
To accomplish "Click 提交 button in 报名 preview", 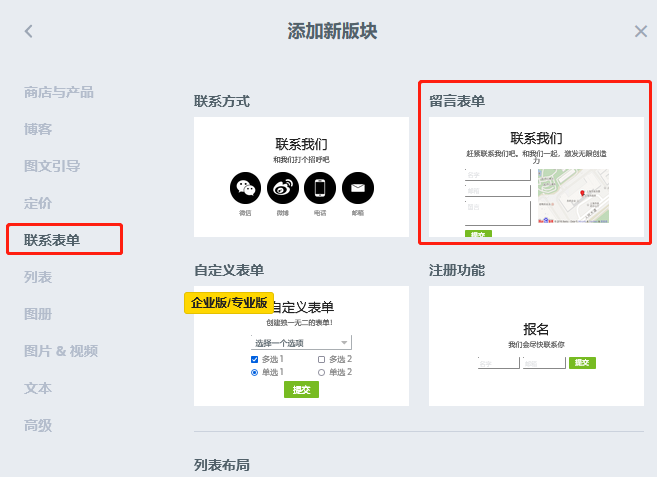I will click(582, 363).
